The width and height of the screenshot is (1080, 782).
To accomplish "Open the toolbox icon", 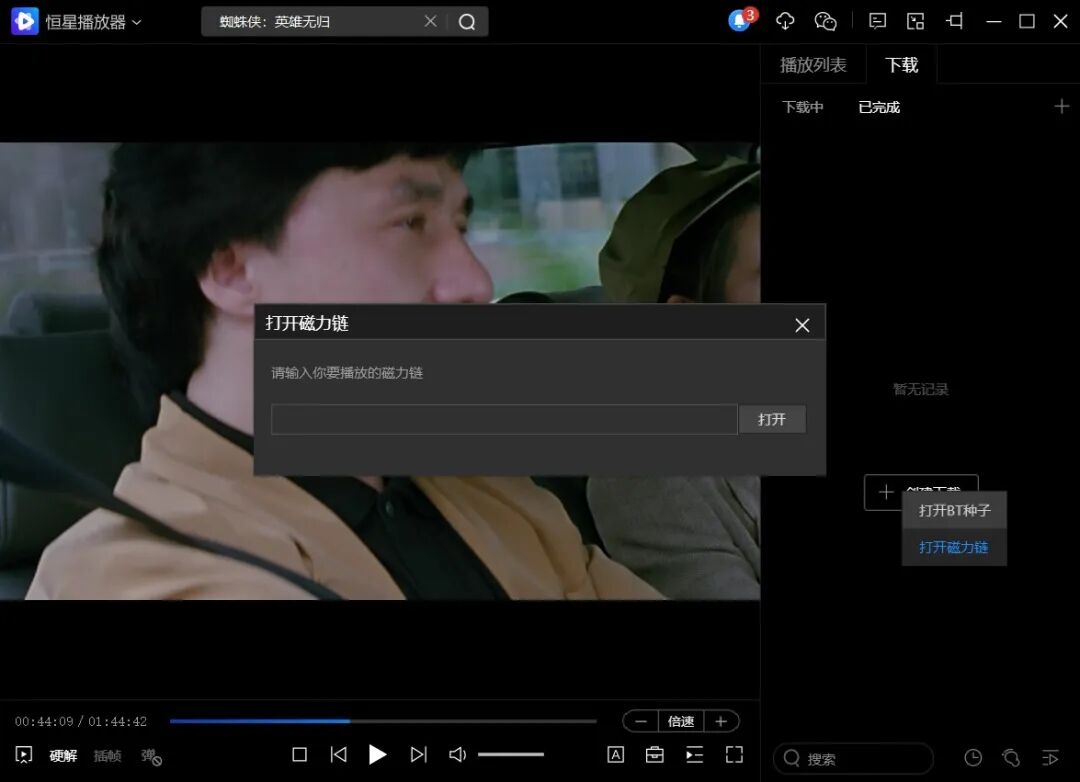I will click(654, 754).
